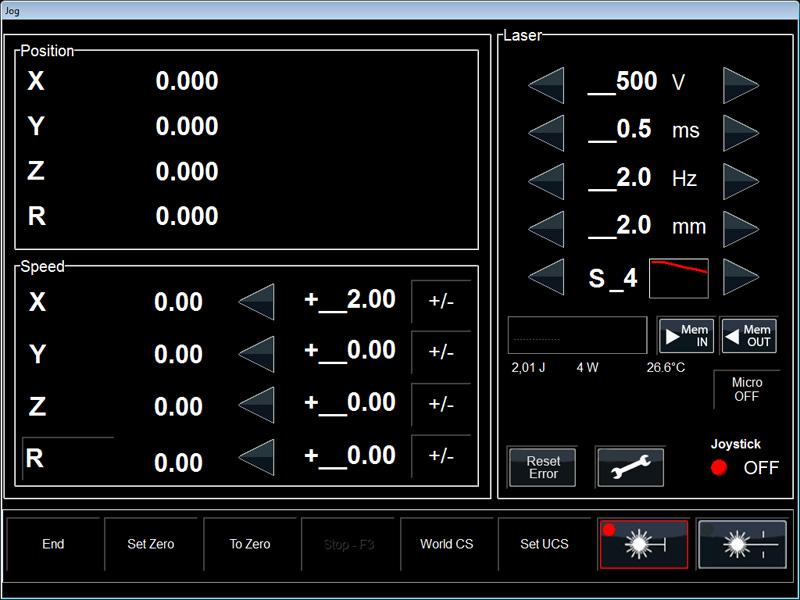Screen dimensions: 800x600
Task: Increase laser voltage with right arrow
Action: [741, 83]
